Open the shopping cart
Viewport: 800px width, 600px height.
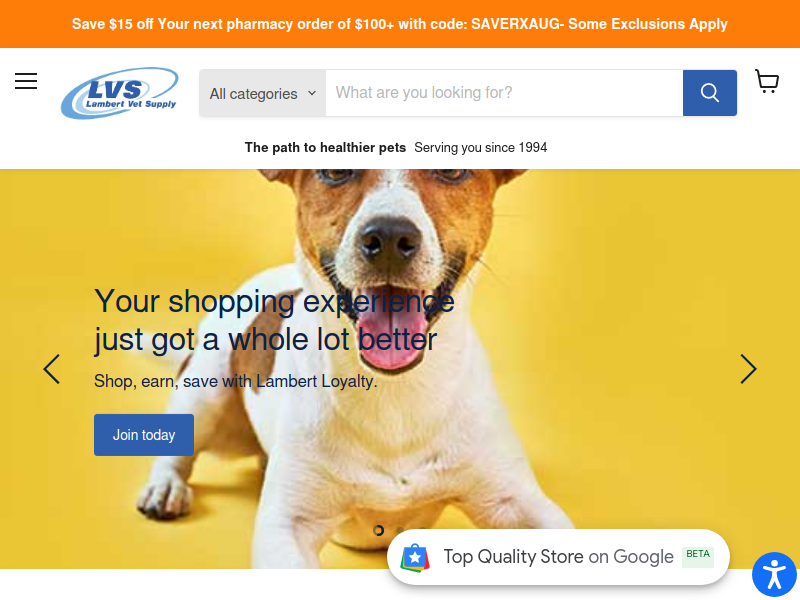(767, 81)
